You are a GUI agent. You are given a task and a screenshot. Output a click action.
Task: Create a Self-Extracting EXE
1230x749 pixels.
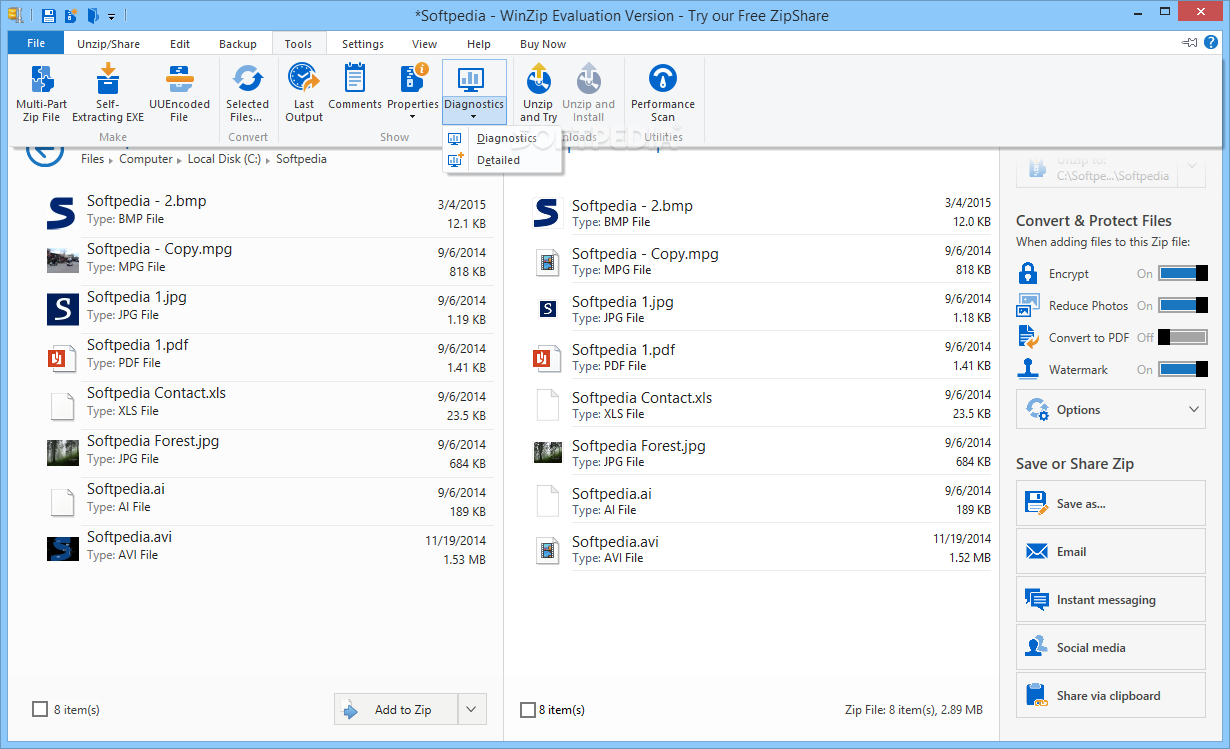click(x=108, y=93)
